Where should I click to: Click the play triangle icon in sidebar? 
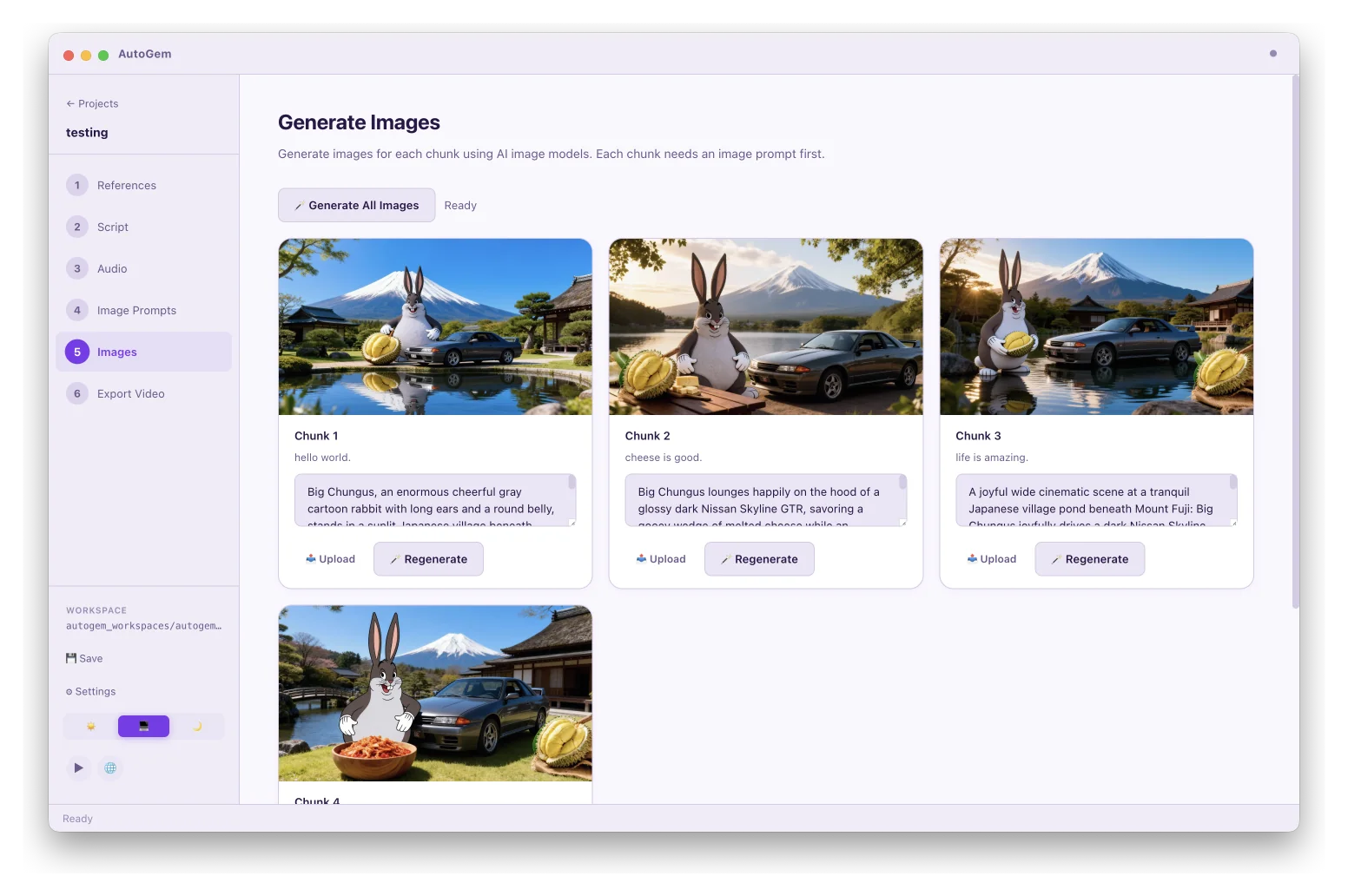pos(78,768)
